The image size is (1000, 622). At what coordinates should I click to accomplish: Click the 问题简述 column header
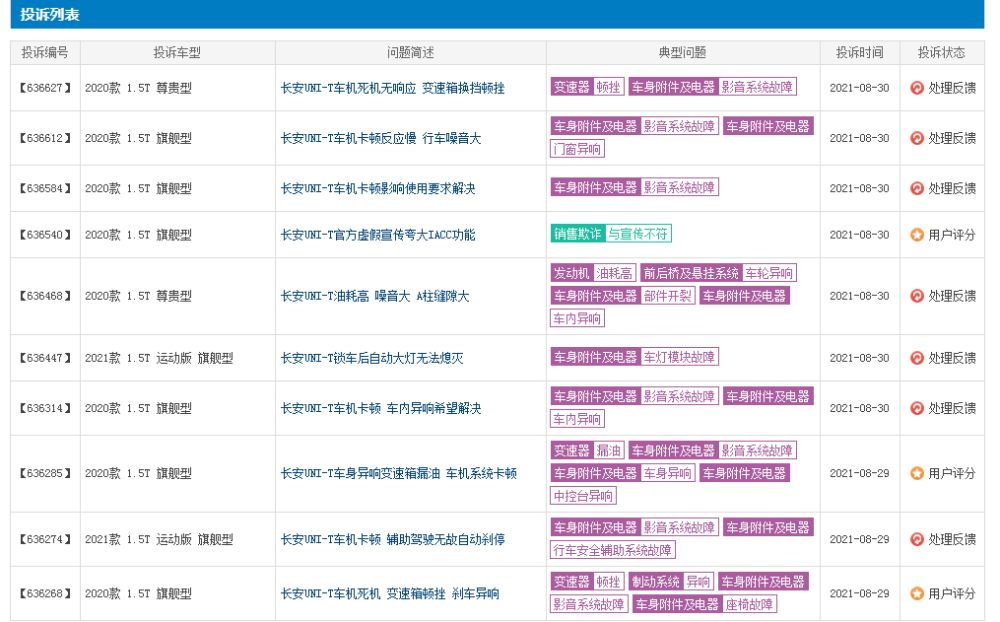[x=410, y=52]
